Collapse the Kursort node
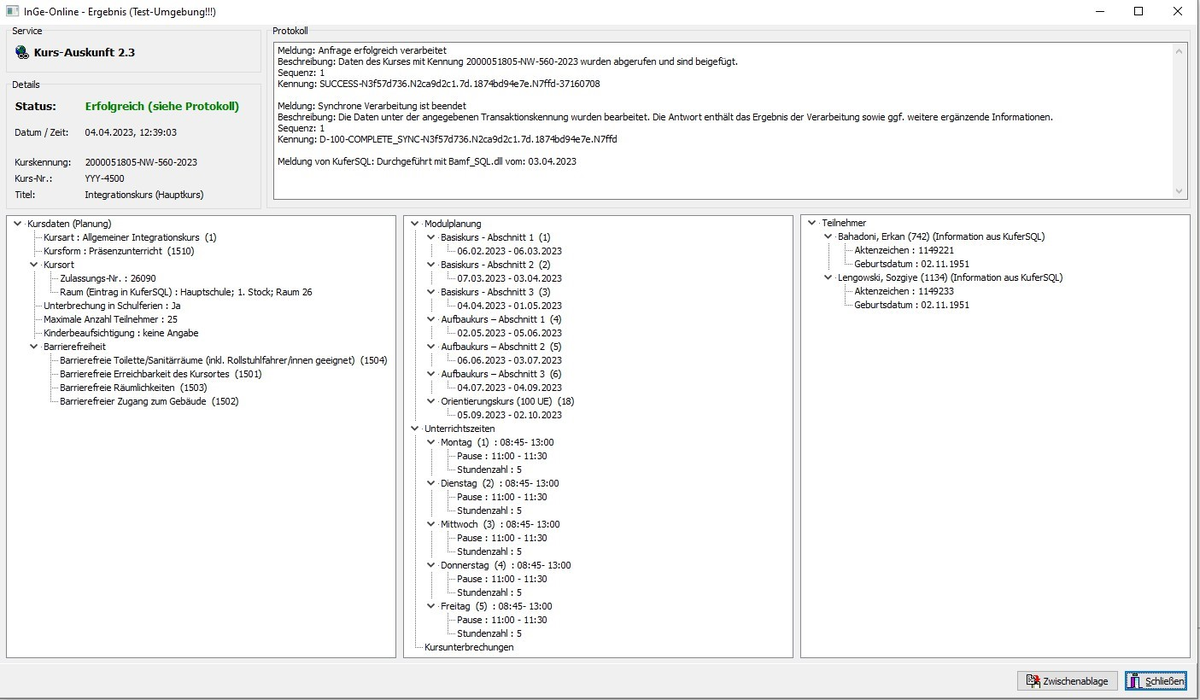The height and width of the screenshot is (700, 1200). pos(34,265)
